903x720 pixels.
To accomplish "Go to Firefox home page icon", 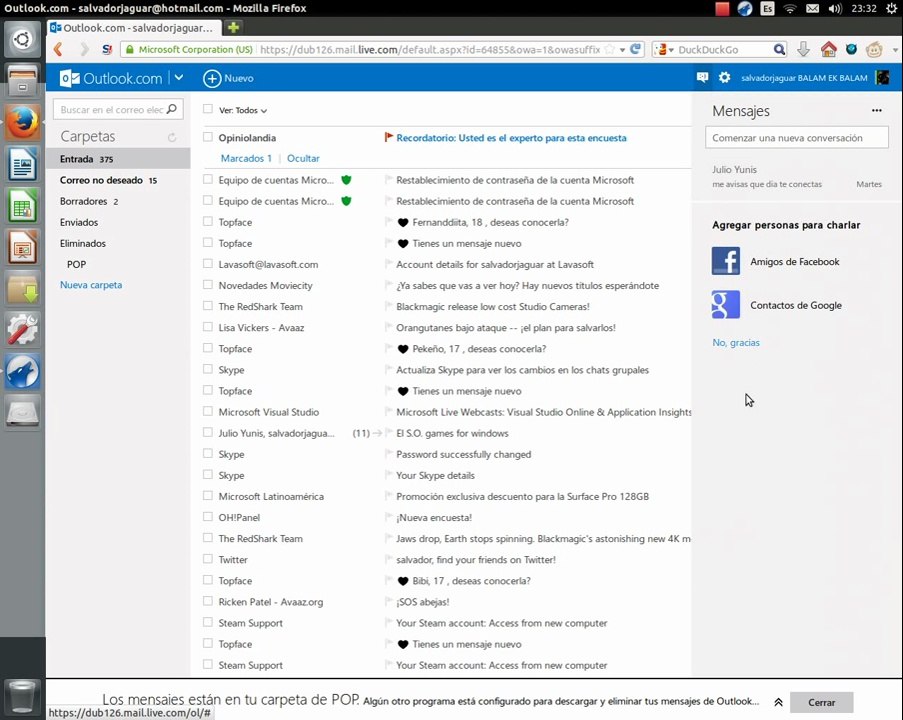I will (x=829, y=50).
